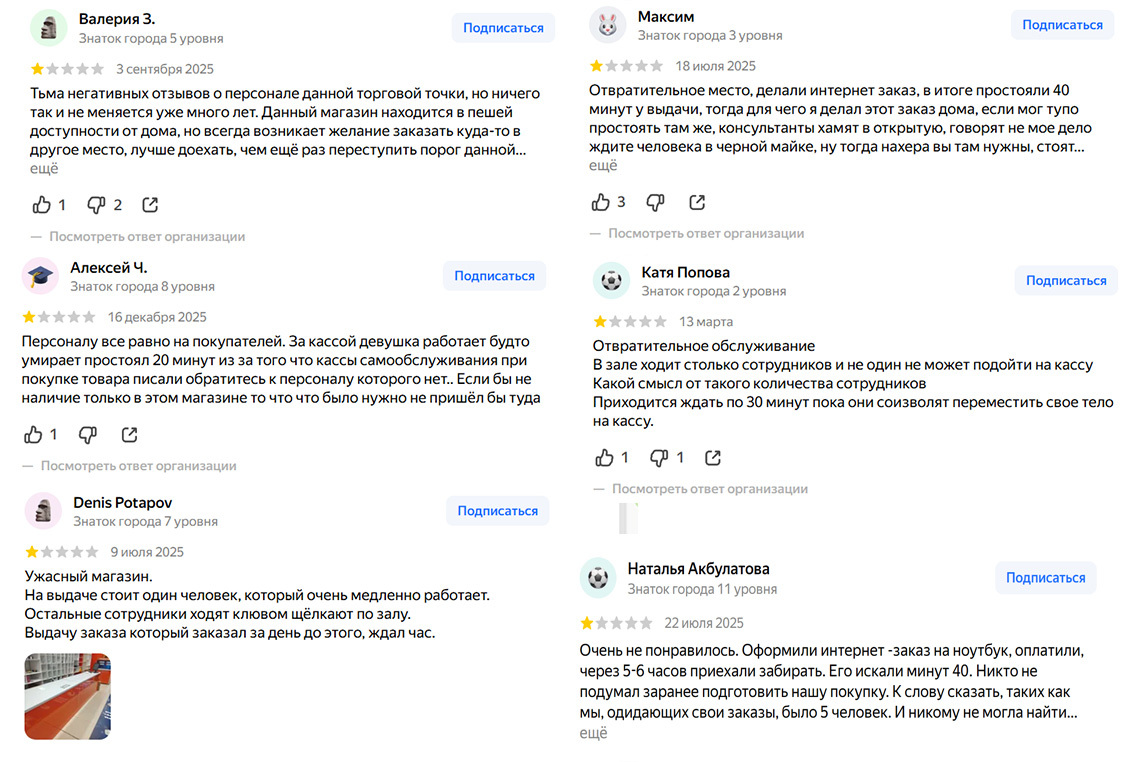1126x762 pixels.
Task: Like Катя Попова's review
Action: coord(604,457)
